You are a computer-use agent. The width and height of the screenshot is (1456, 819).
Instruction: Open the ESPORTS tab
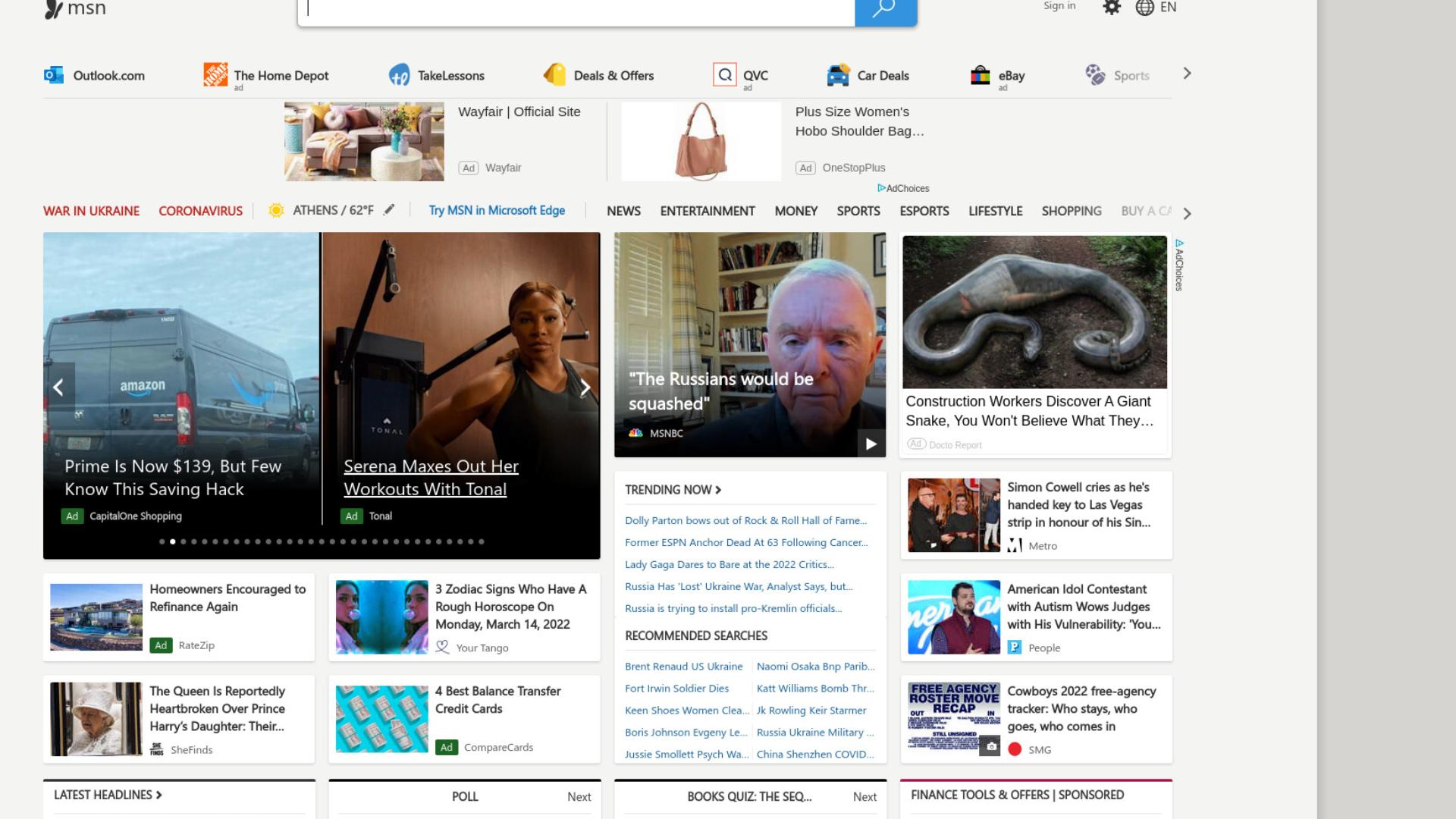924,211
